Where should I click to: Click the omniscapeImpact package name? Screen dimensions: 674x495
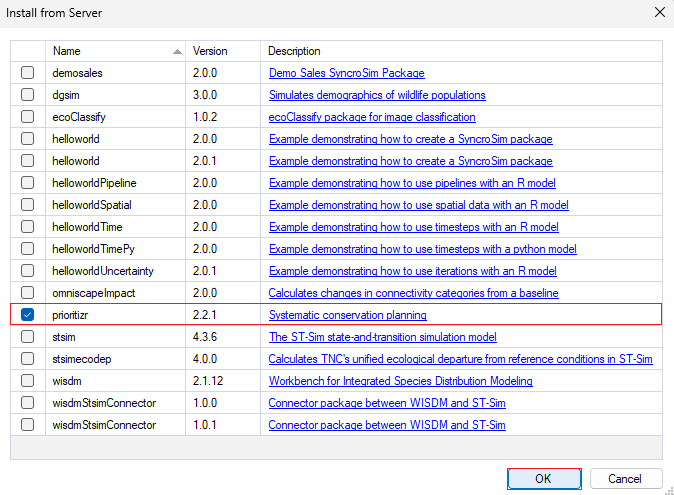point(94,293)
